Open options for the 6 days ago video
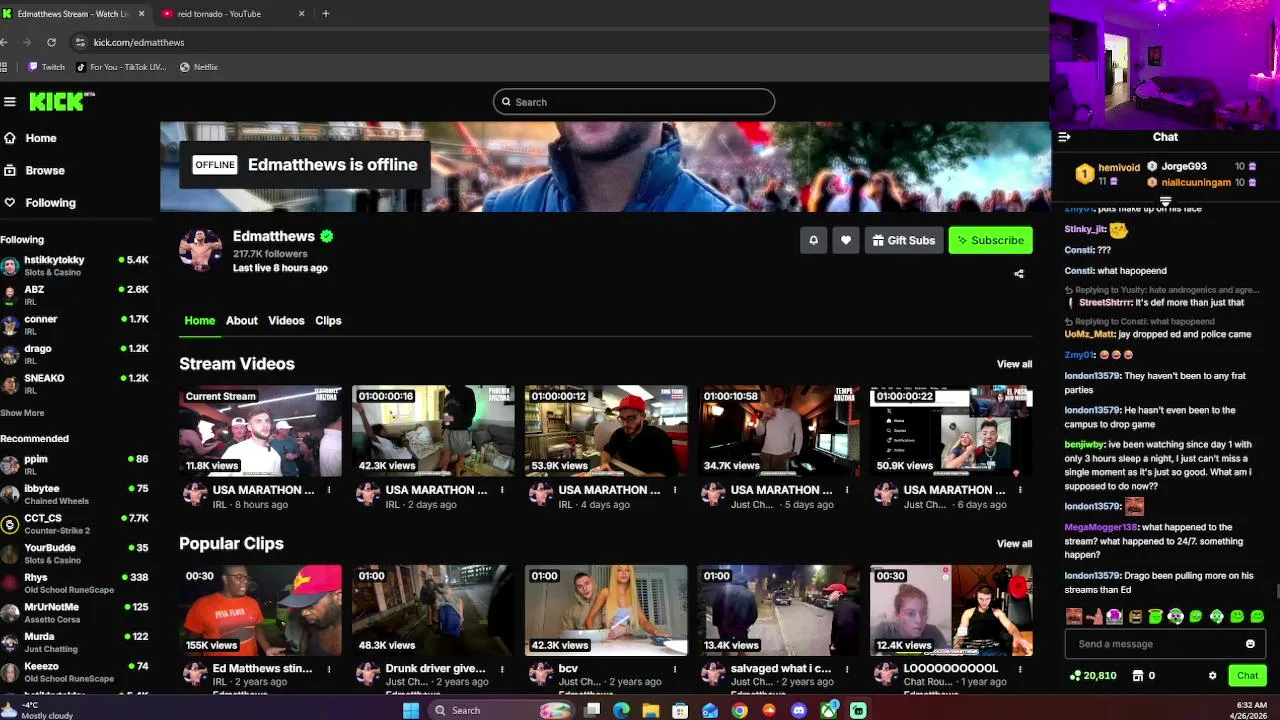This screenshot has height=720, width=1280. click(1020, 490)
